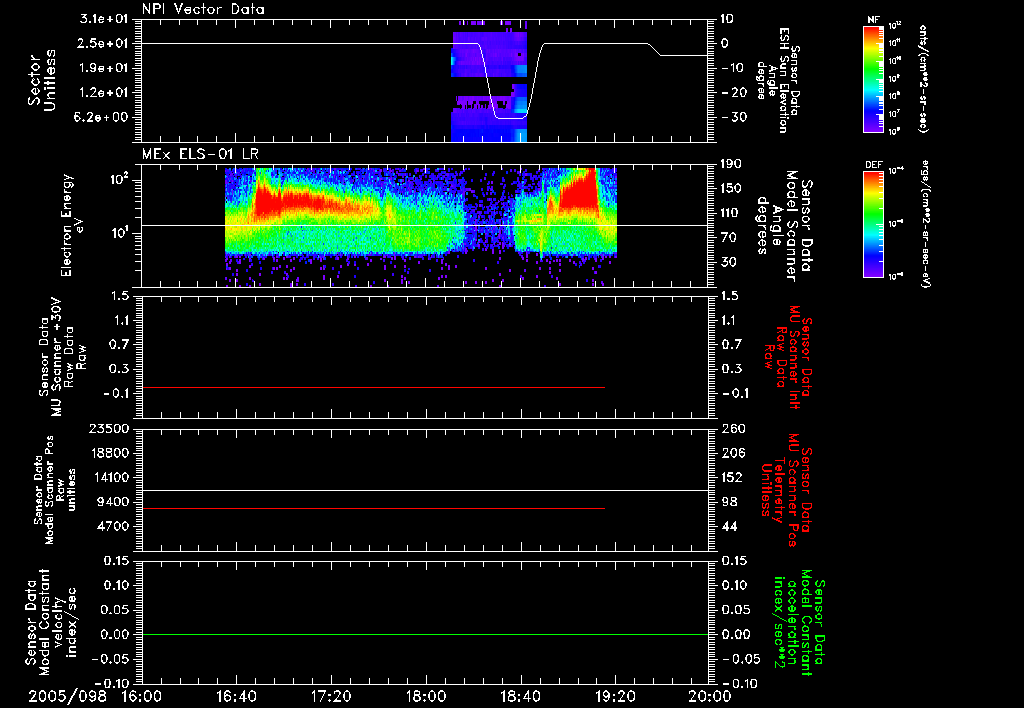Click the 'Model Scanner Pos Raw unitless' label

pos(55,490)
